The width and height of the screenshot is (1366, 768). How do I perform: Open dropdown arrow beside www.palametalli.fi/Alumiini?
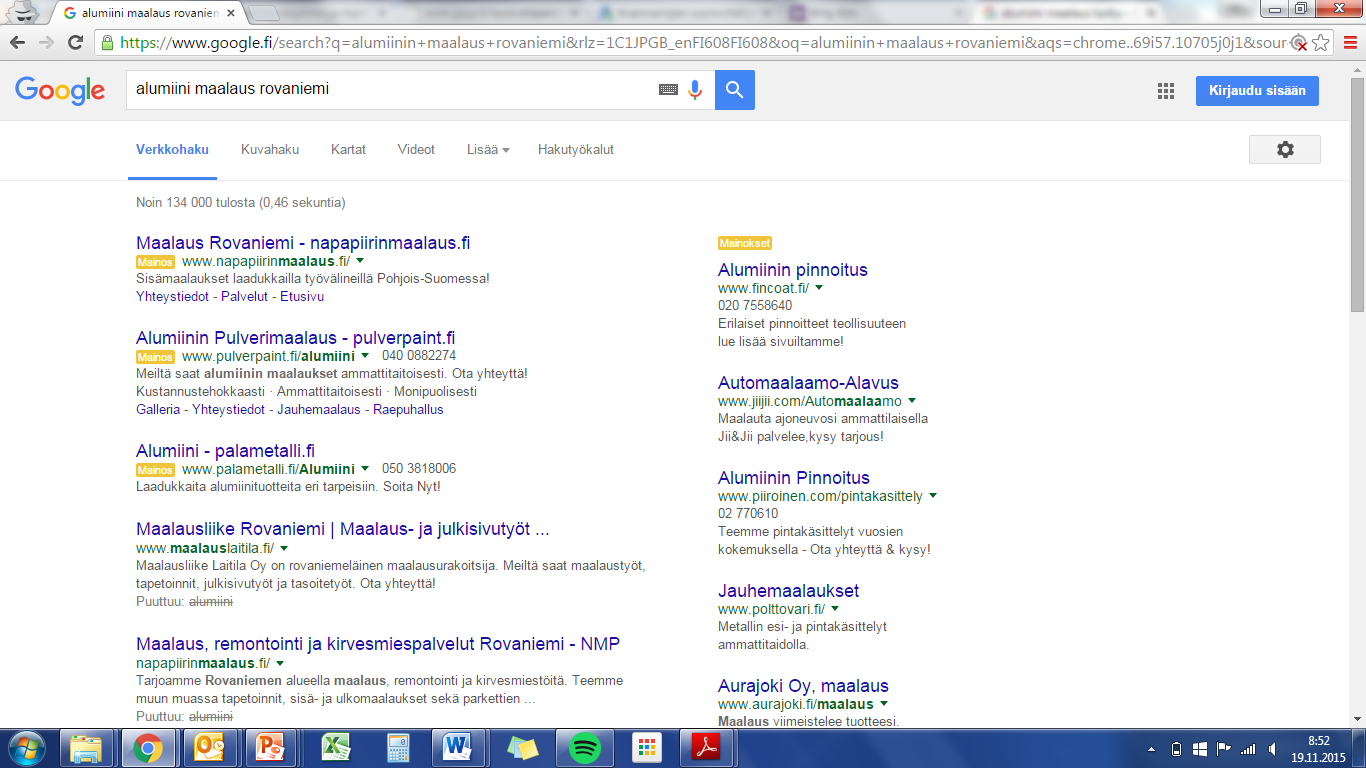pyautogui.click(x=365, y=468)
